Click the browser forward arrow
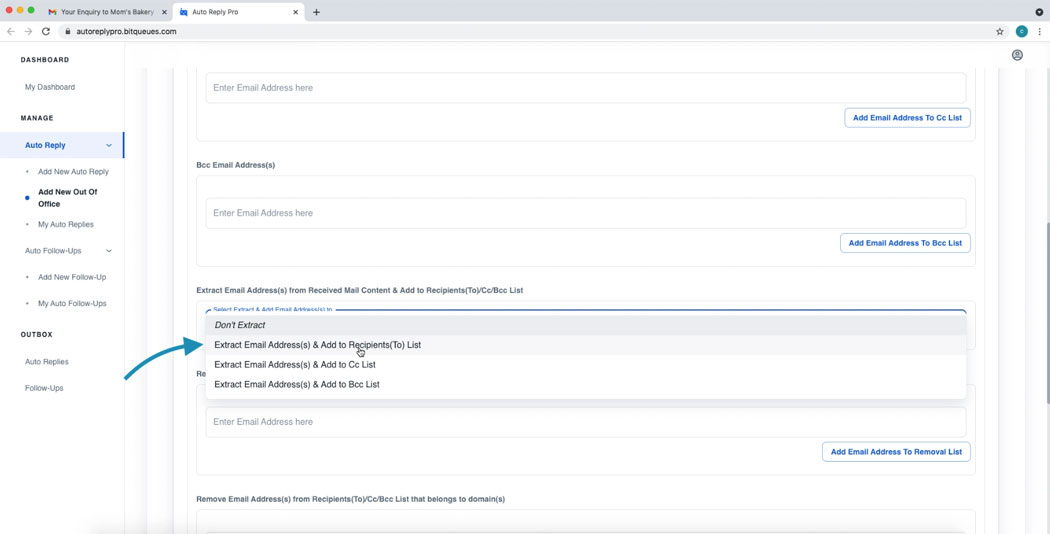The height and width of the screenshot is (534, 1050). (28, 31)
